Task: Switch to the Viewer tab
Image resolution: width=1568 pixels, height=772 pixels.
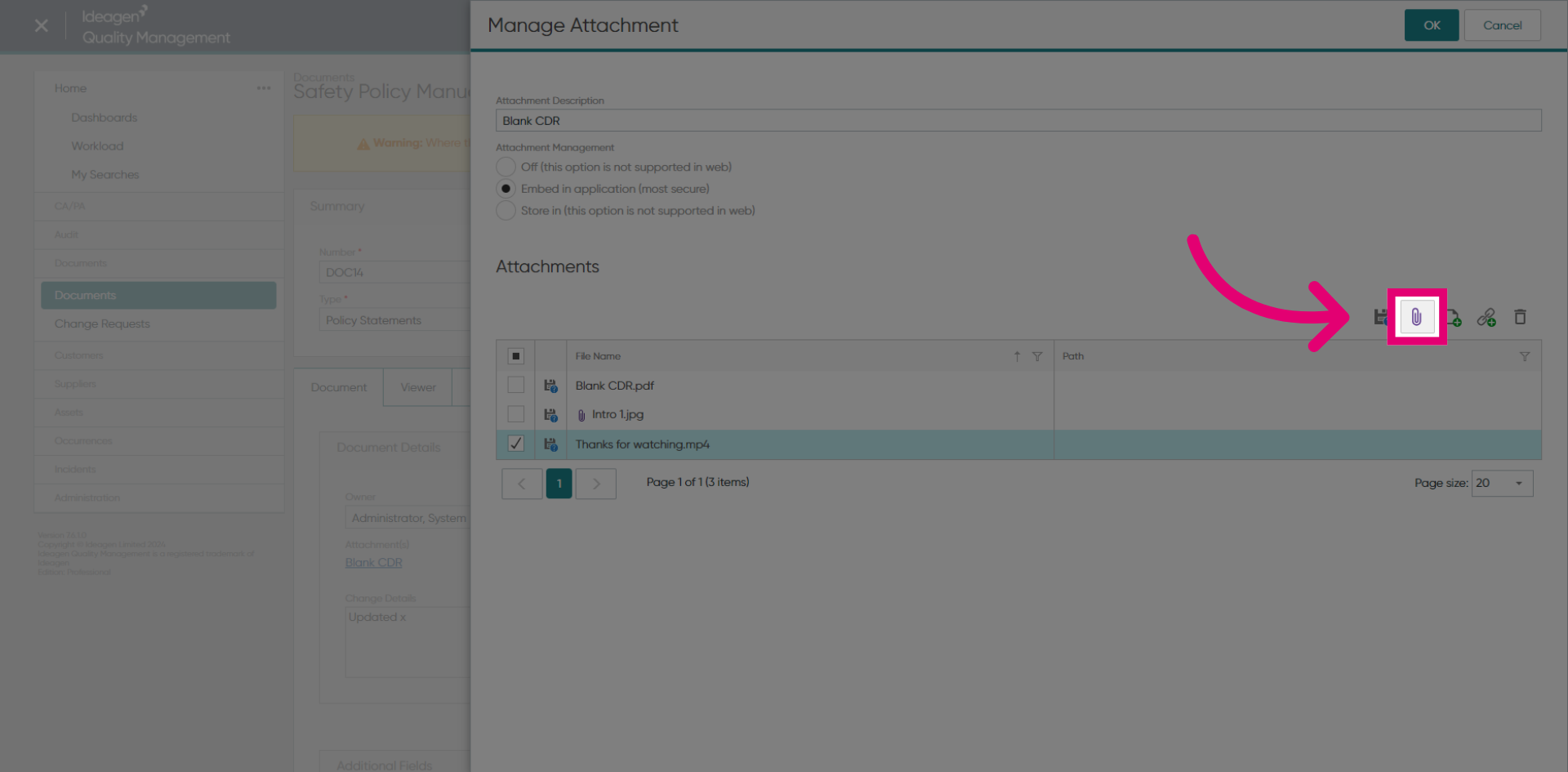Action: coord(418,387)
